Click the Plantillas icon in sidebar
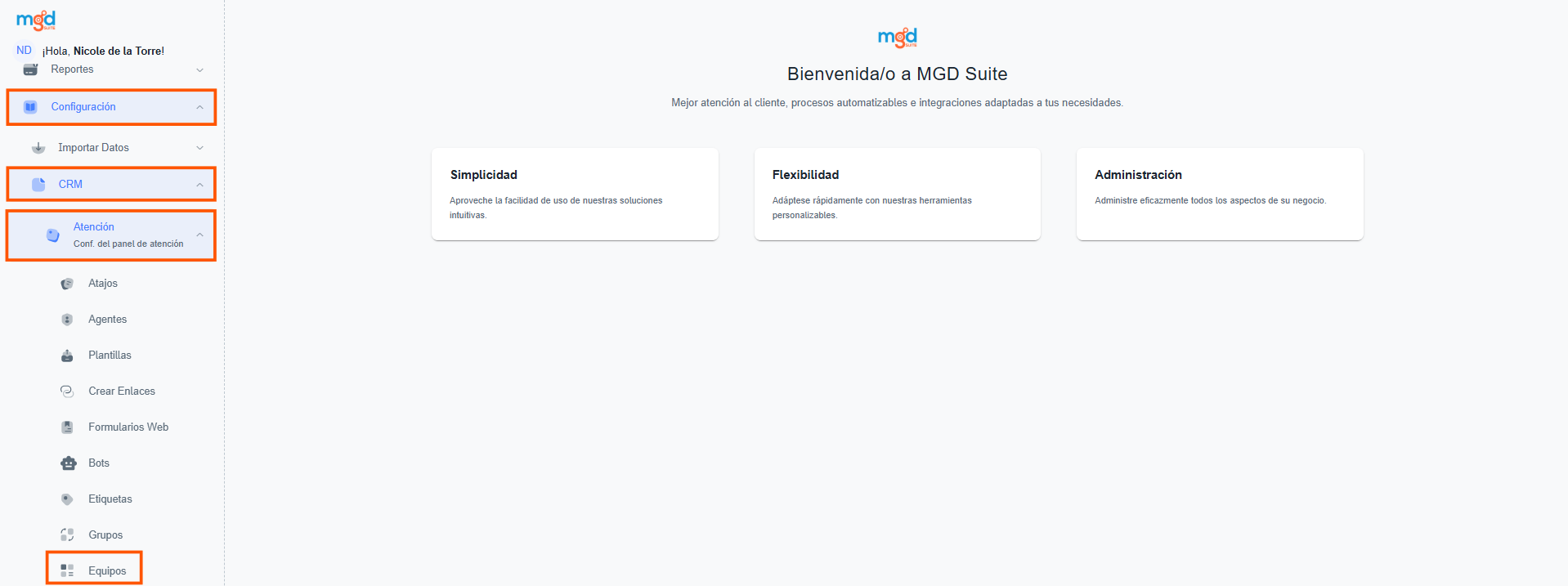The image size is (1568, 586). pyautogui.click(x=67, y=356)
